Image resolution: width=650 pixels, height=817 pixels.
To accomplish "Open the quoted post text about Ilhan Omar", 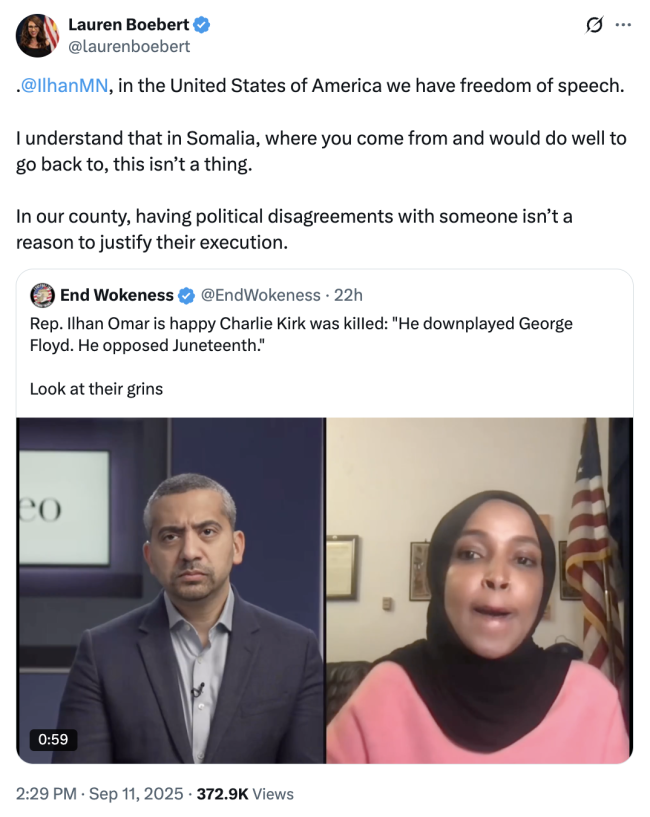I will click(301, 335).
